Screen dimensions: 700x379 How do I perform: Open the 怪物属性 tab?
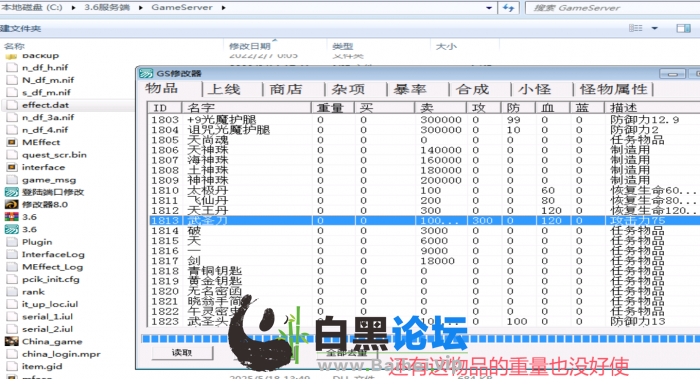[614, 89]
